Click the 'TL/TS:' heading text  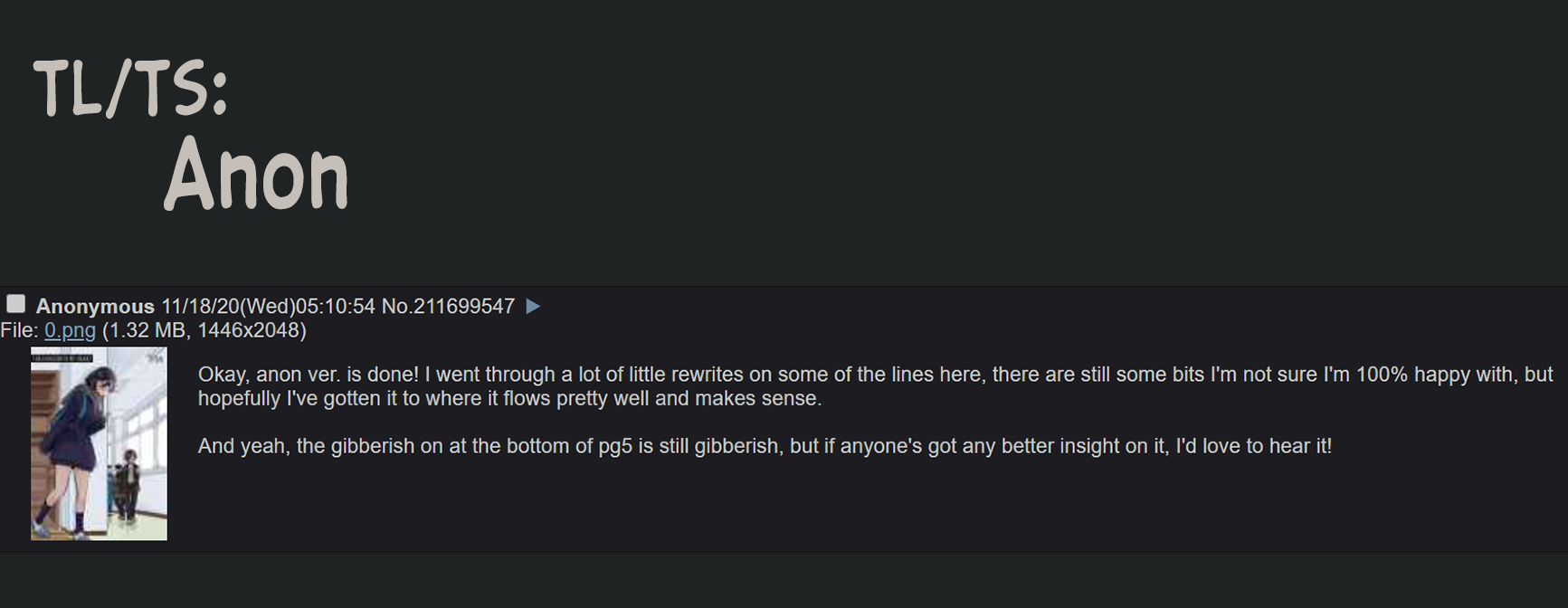click(x=131, y=89)
